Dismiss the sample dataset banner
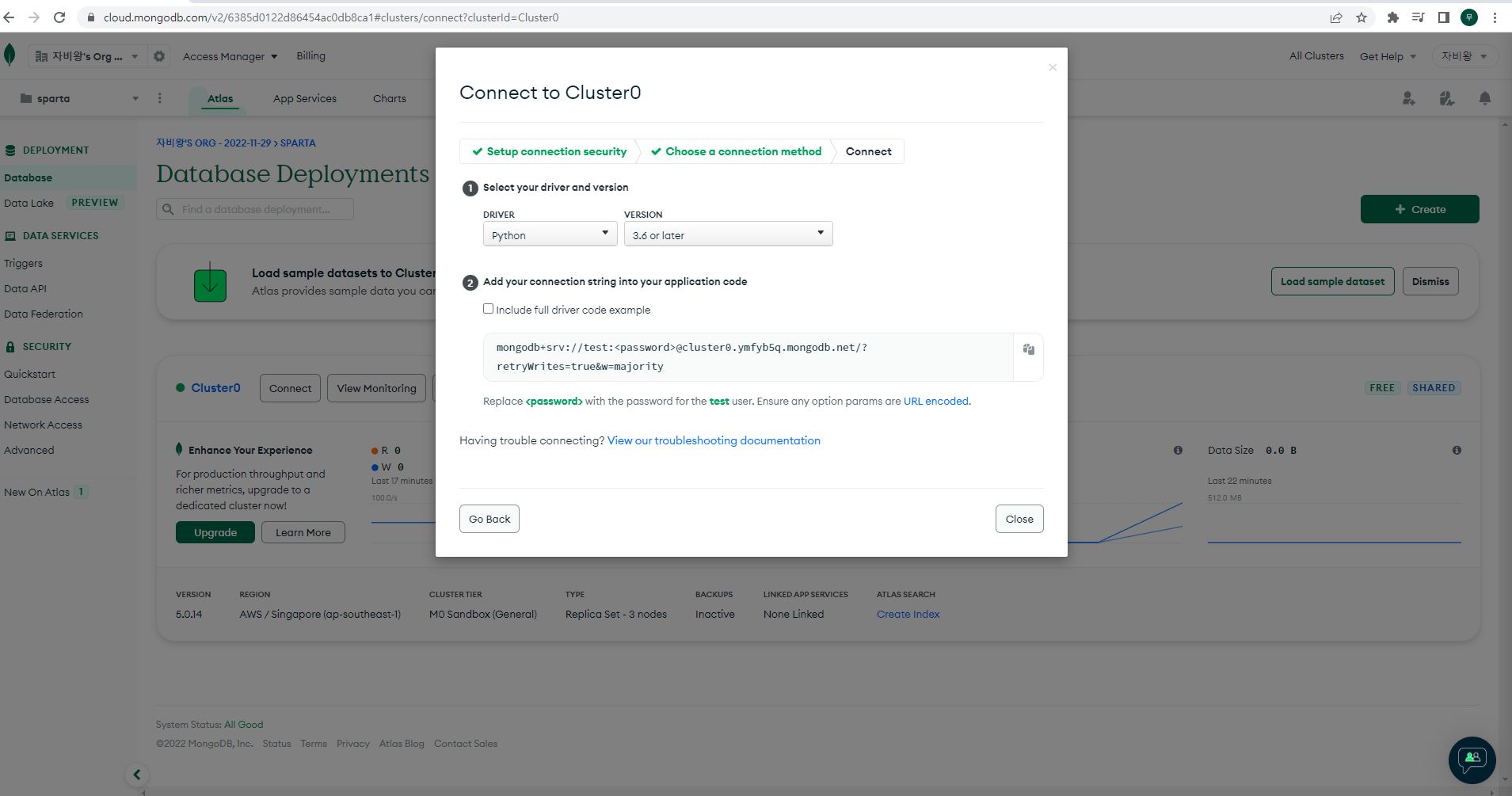Viewport: 1512px width, 796px height. pos(1430,281)
